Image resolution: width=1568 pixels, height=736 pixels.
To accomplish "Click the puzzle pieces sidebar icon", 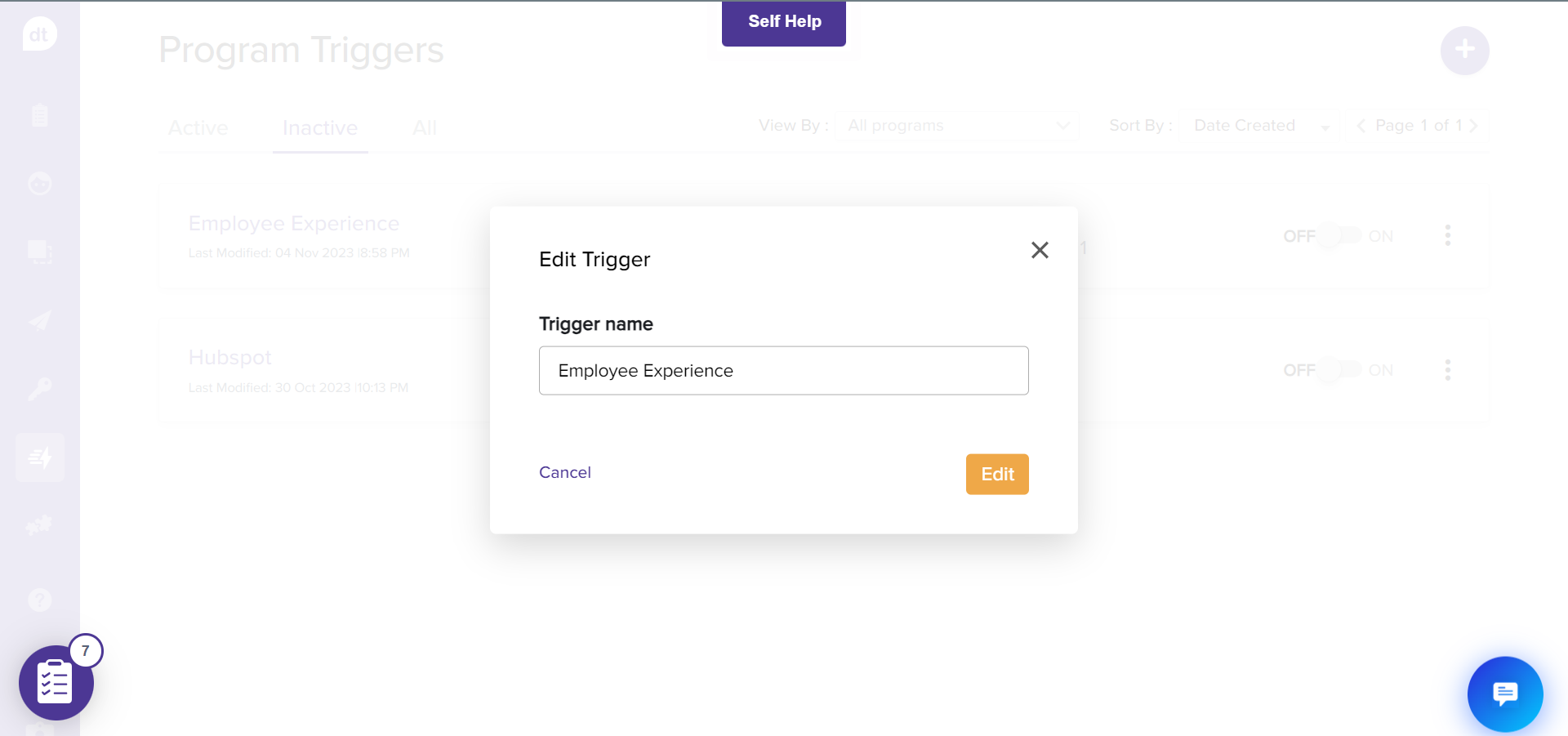I will [x=39, y=525].
